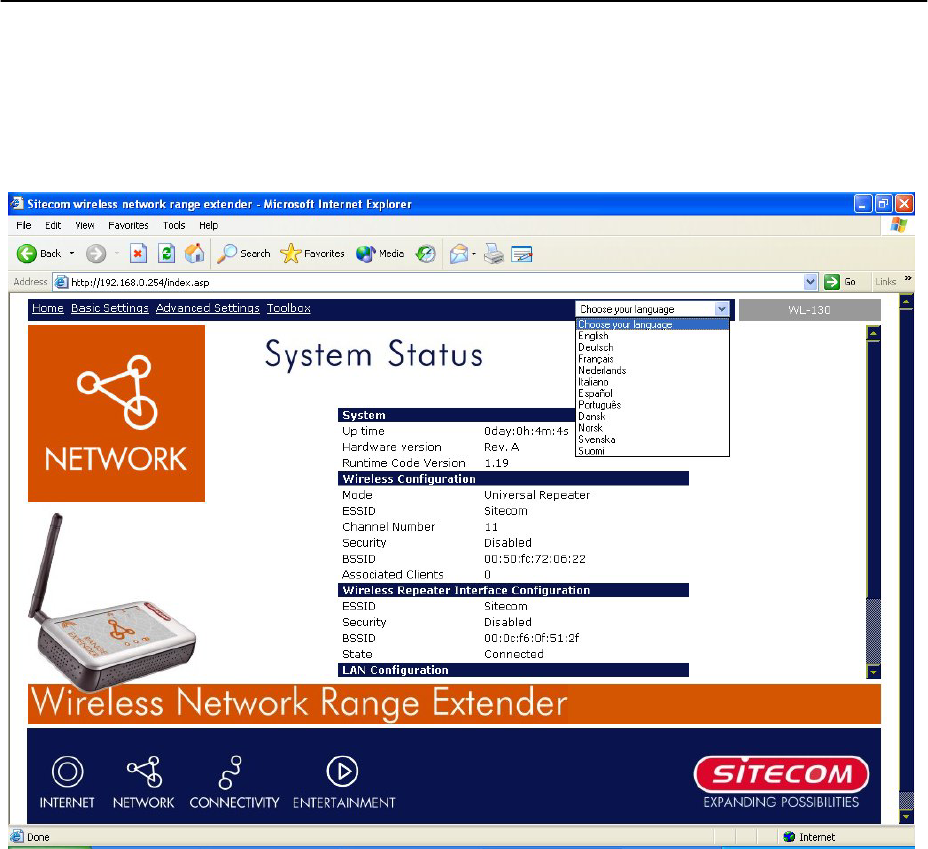
Task: Open the Edit menu
Action: tap(53, 225)
